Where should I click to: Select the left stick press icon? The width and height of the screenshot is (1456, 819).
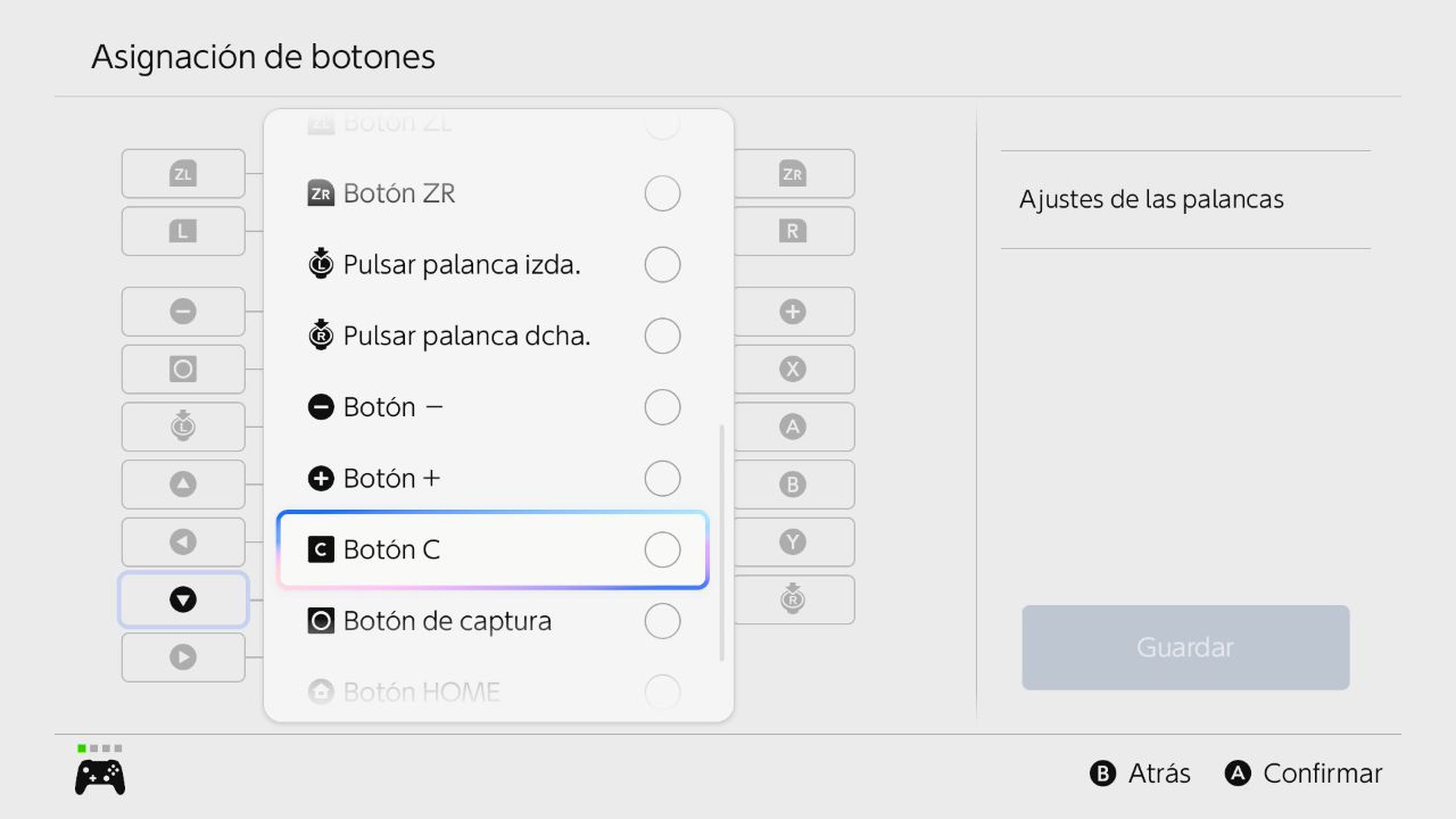pos(182,427)
